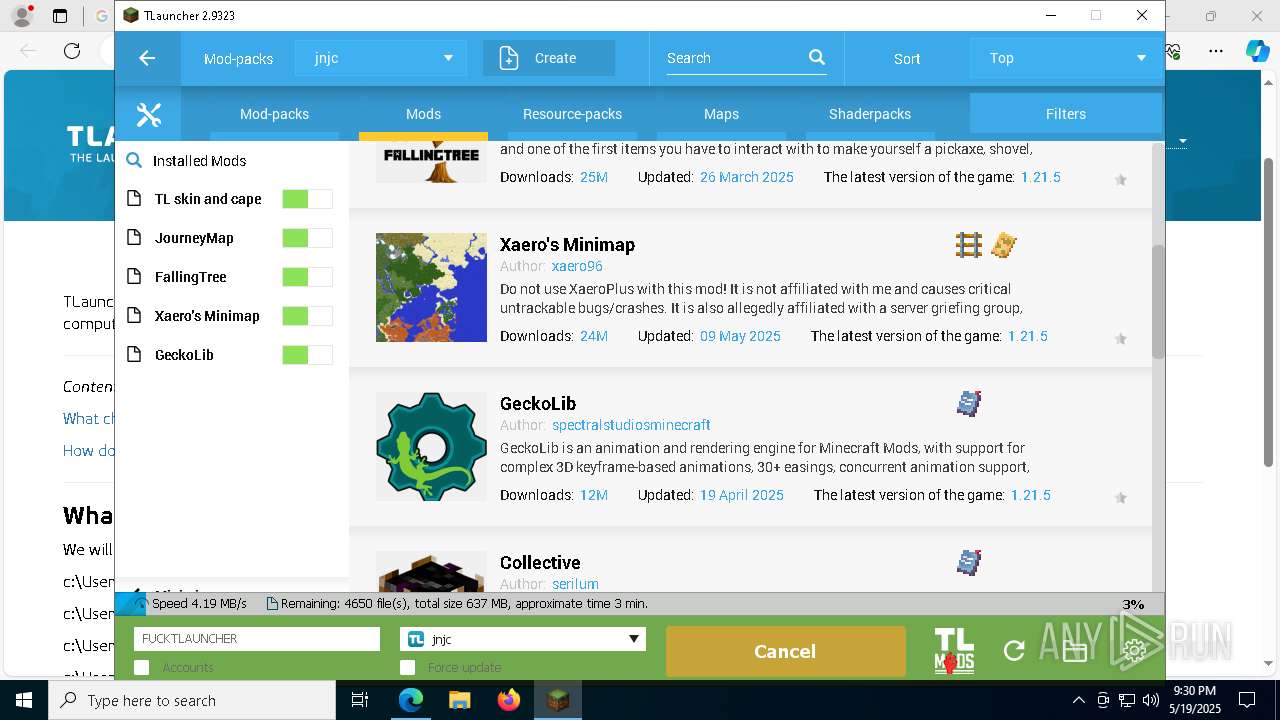The image size is (1280, 720).
Task: Open the TL MODS button
Action: 954,650
